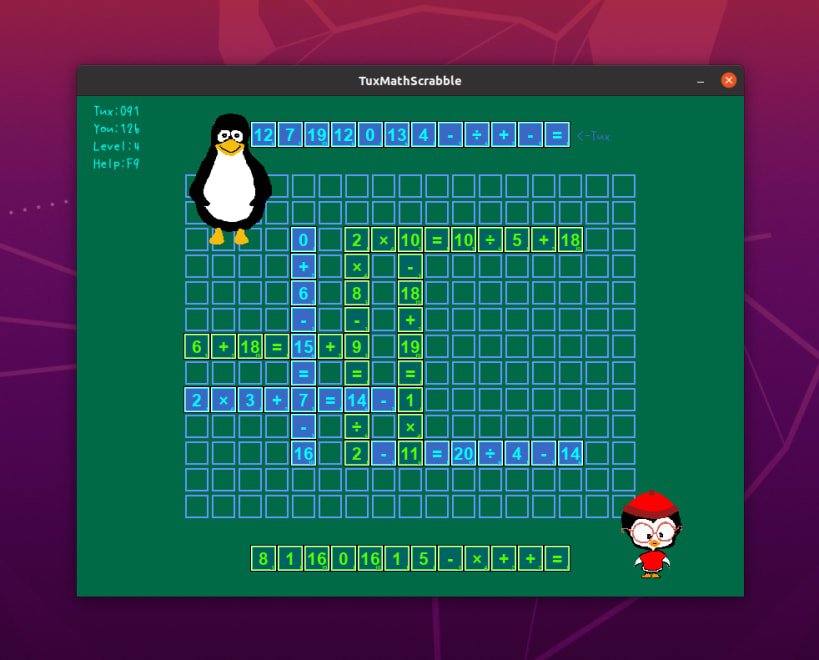The height and width of the screenshot is (660, 819).
Task: Click the 19 tile on the board
Action: 410,346
